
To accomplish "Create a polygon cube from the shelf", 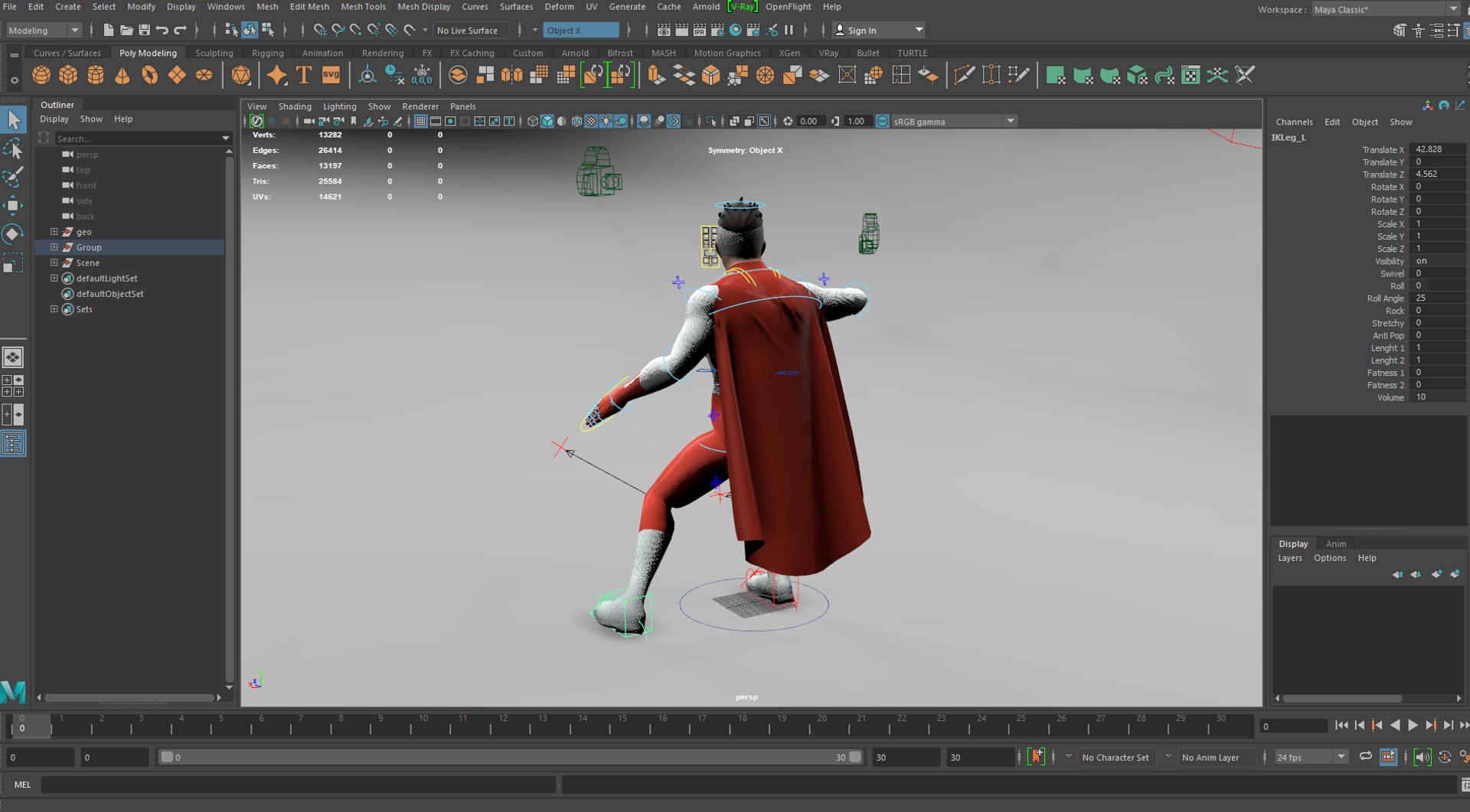I will pos(68,76).
